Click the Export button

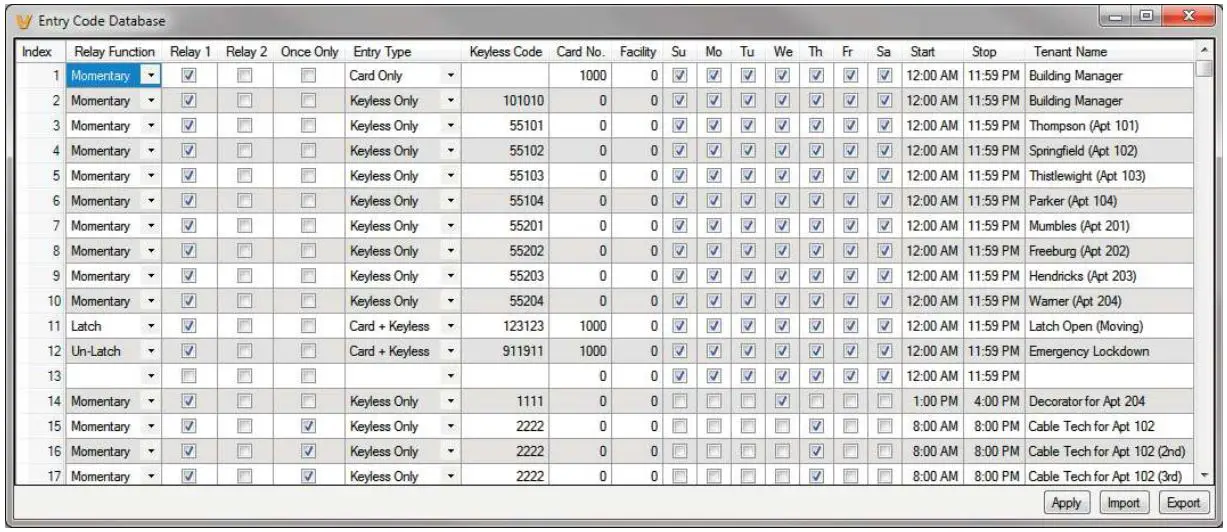point(1183,503)
